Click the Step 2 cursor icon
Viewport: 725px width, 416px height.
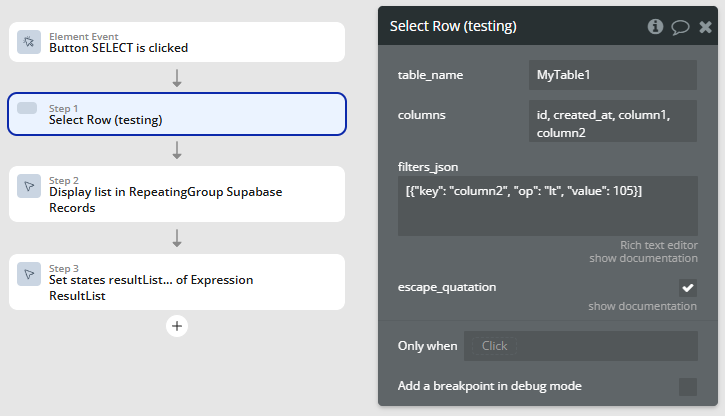[29, 186]
